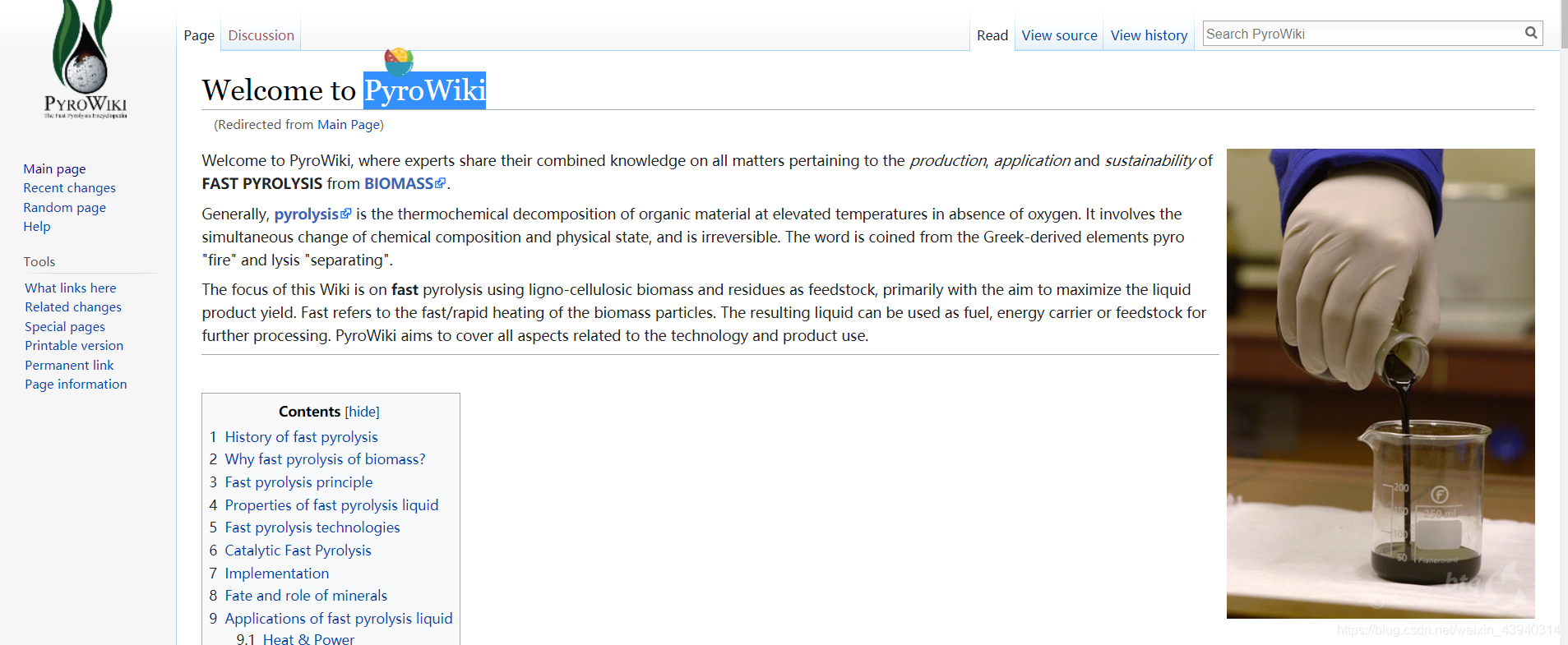
Task: Click external link icon next to pyrolysis
Action: (x=346, y=214)
